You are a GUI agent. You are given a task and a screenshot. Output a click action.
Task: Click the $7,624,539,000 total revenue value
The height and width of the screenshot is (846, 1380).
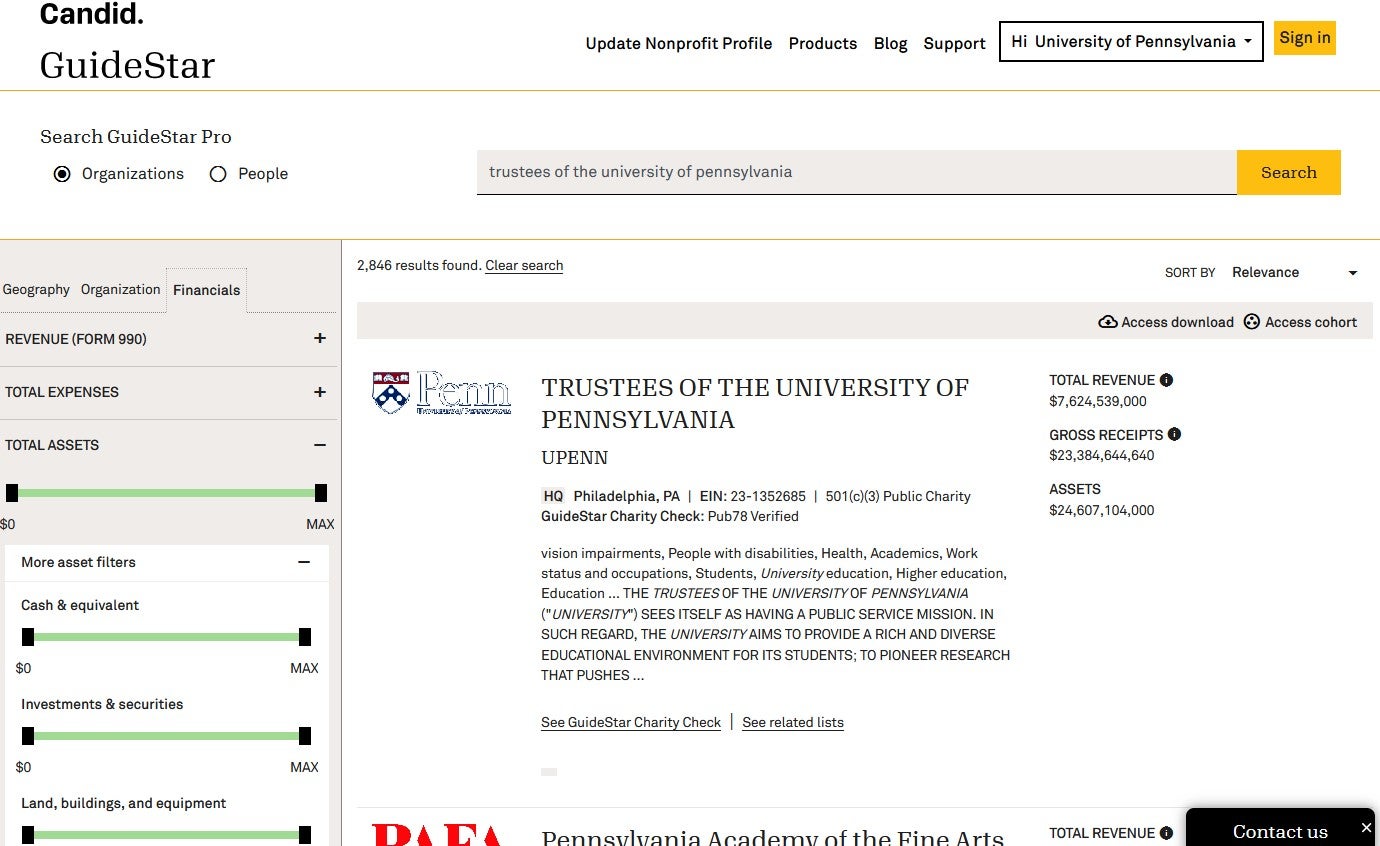tap(1098, 401)
